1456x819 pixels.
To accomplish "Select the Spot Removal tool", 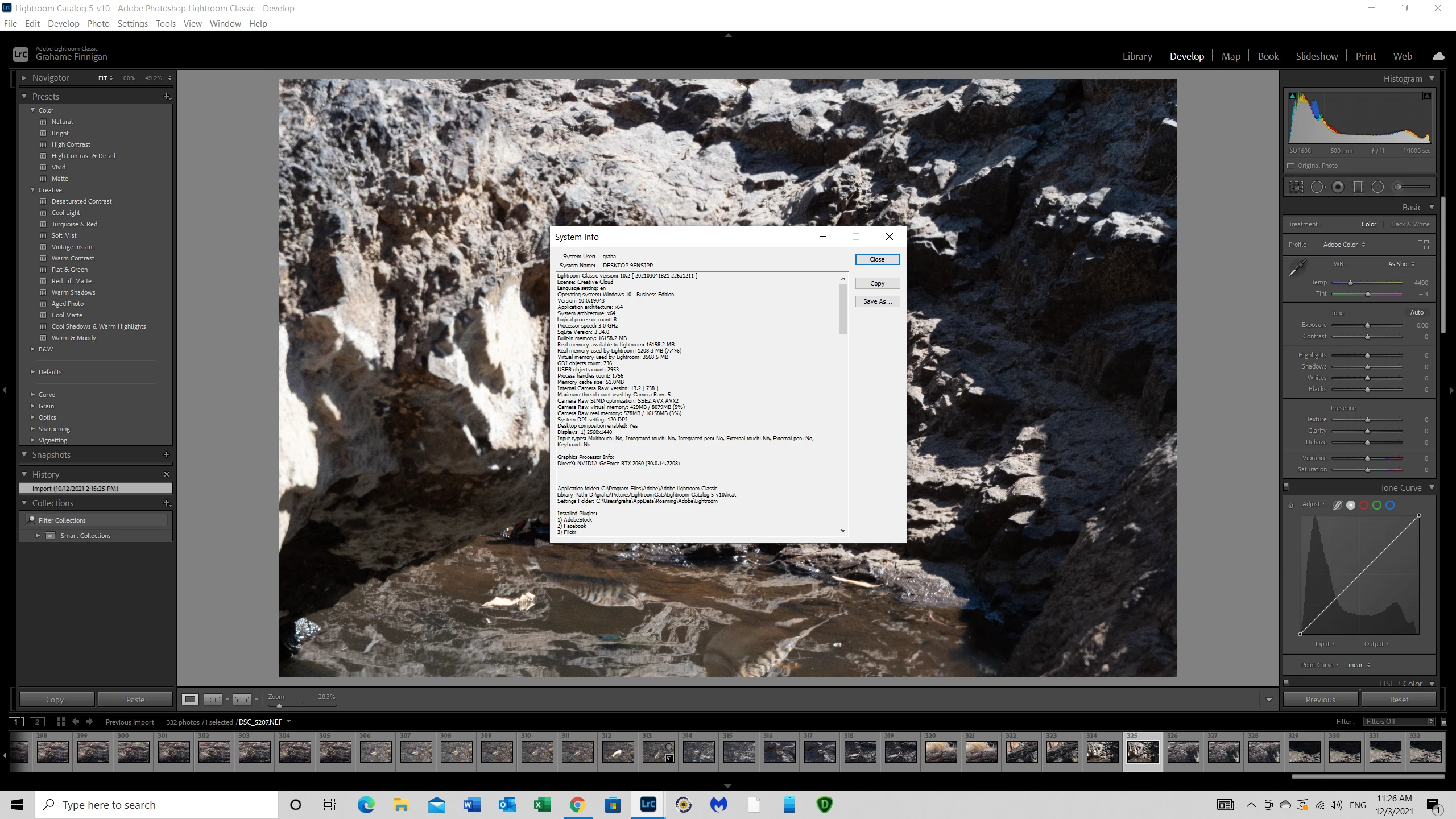I will [x=1317, y=187].
